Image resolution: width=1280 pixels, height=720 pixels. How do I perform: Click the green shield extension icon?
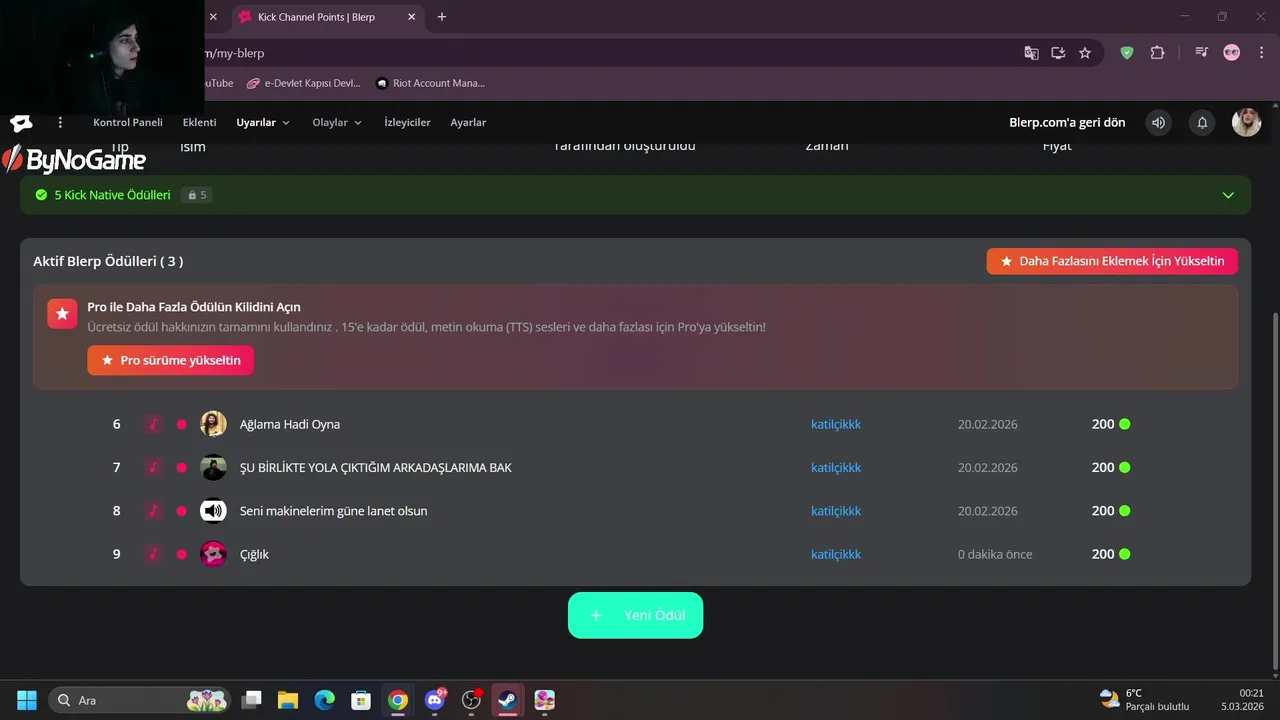point(1127,53)
